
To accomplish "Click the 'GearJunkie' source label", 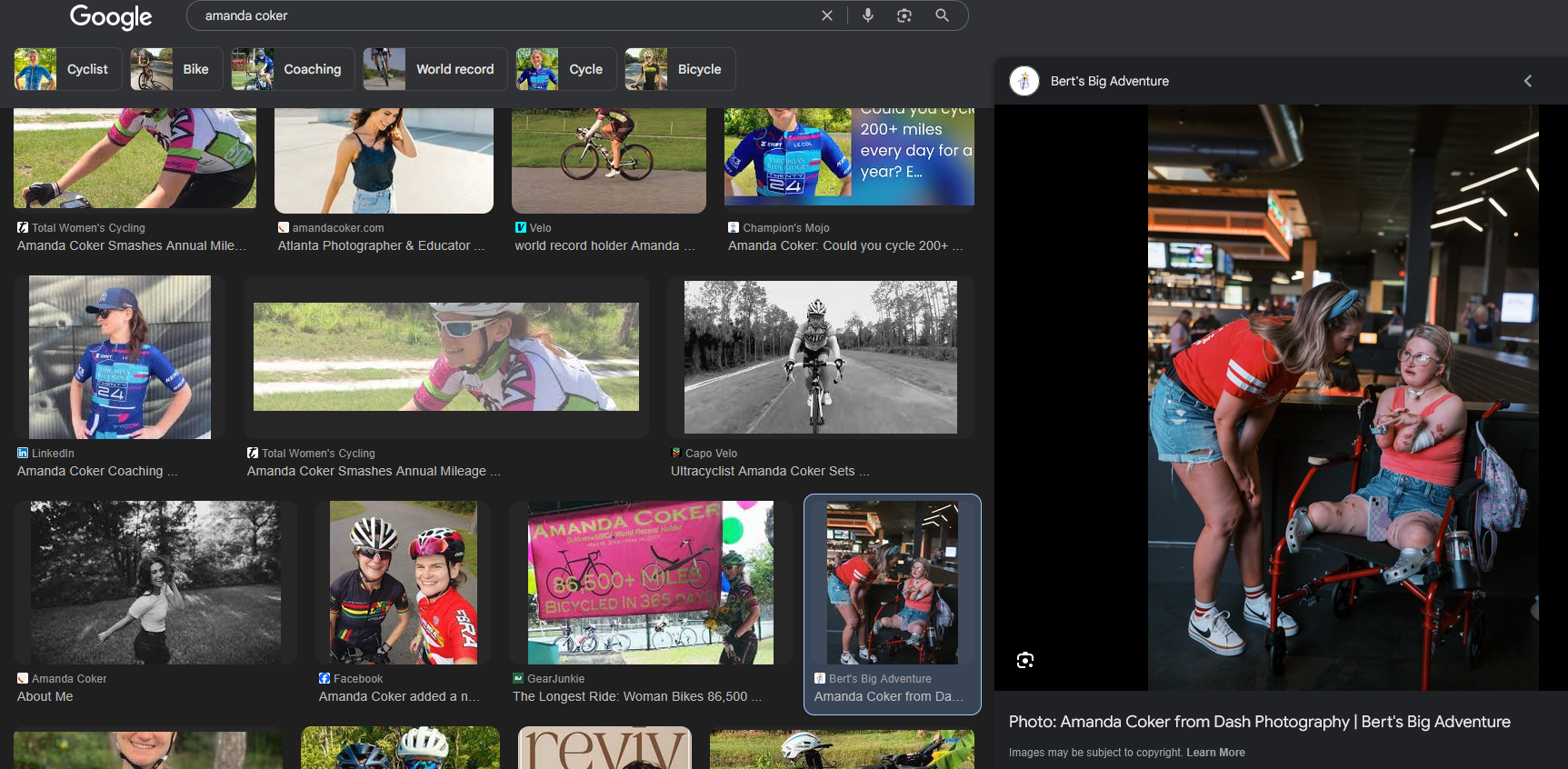I will pyautogui.click(x=555, y=678).
